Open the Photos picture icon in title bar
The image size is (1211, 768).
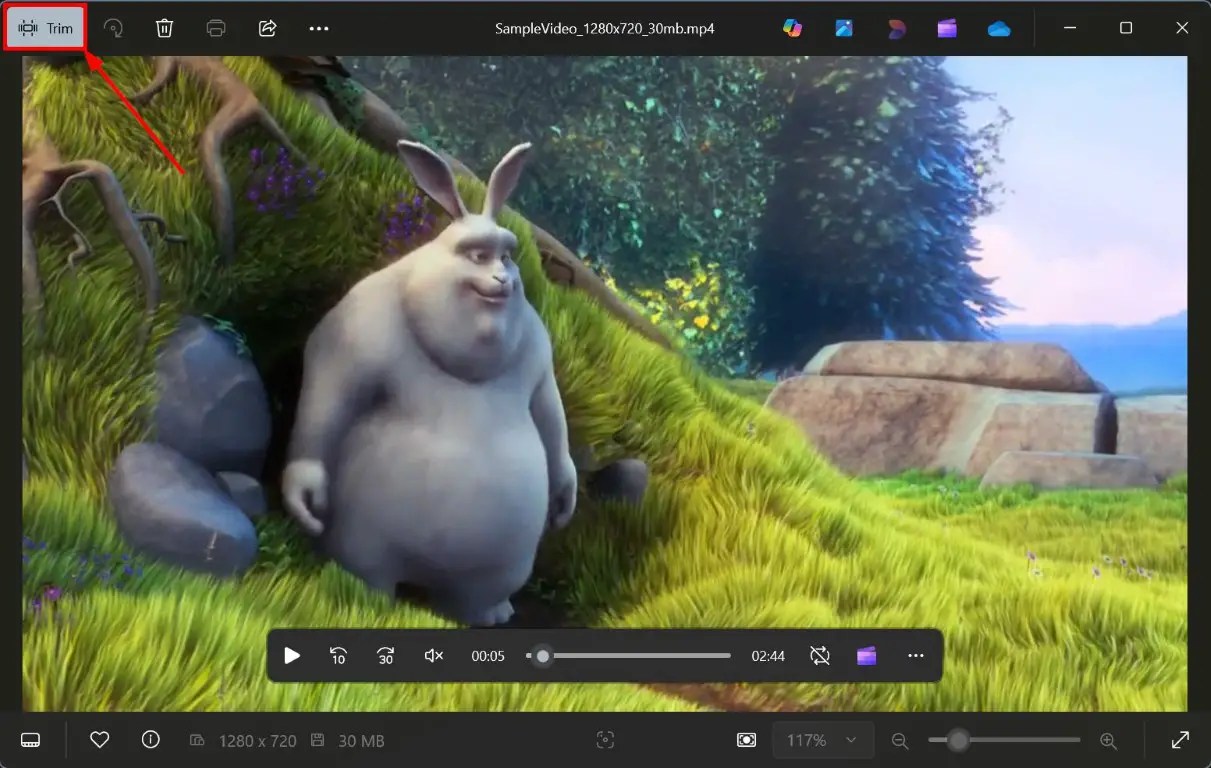click(x=844, y=28)
